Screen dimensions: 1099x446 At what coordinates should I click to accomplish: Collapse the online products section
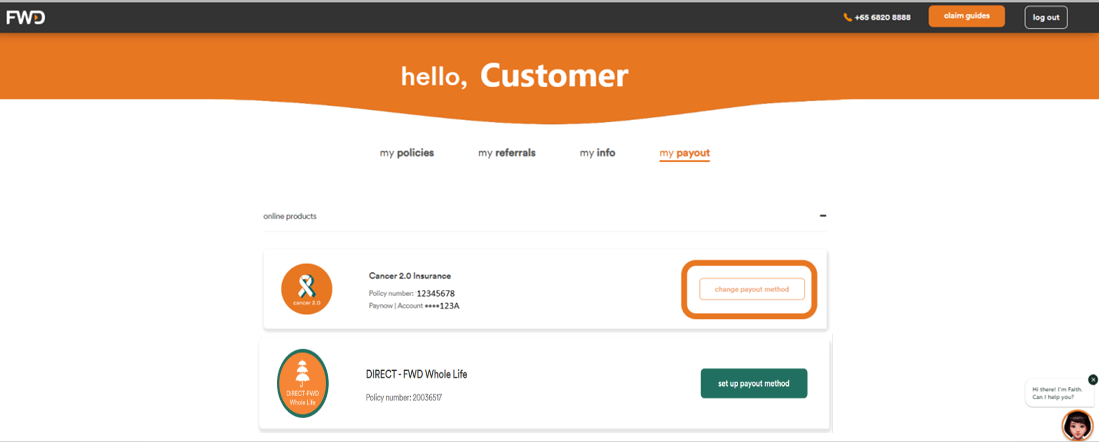click(x=823, y=216)
